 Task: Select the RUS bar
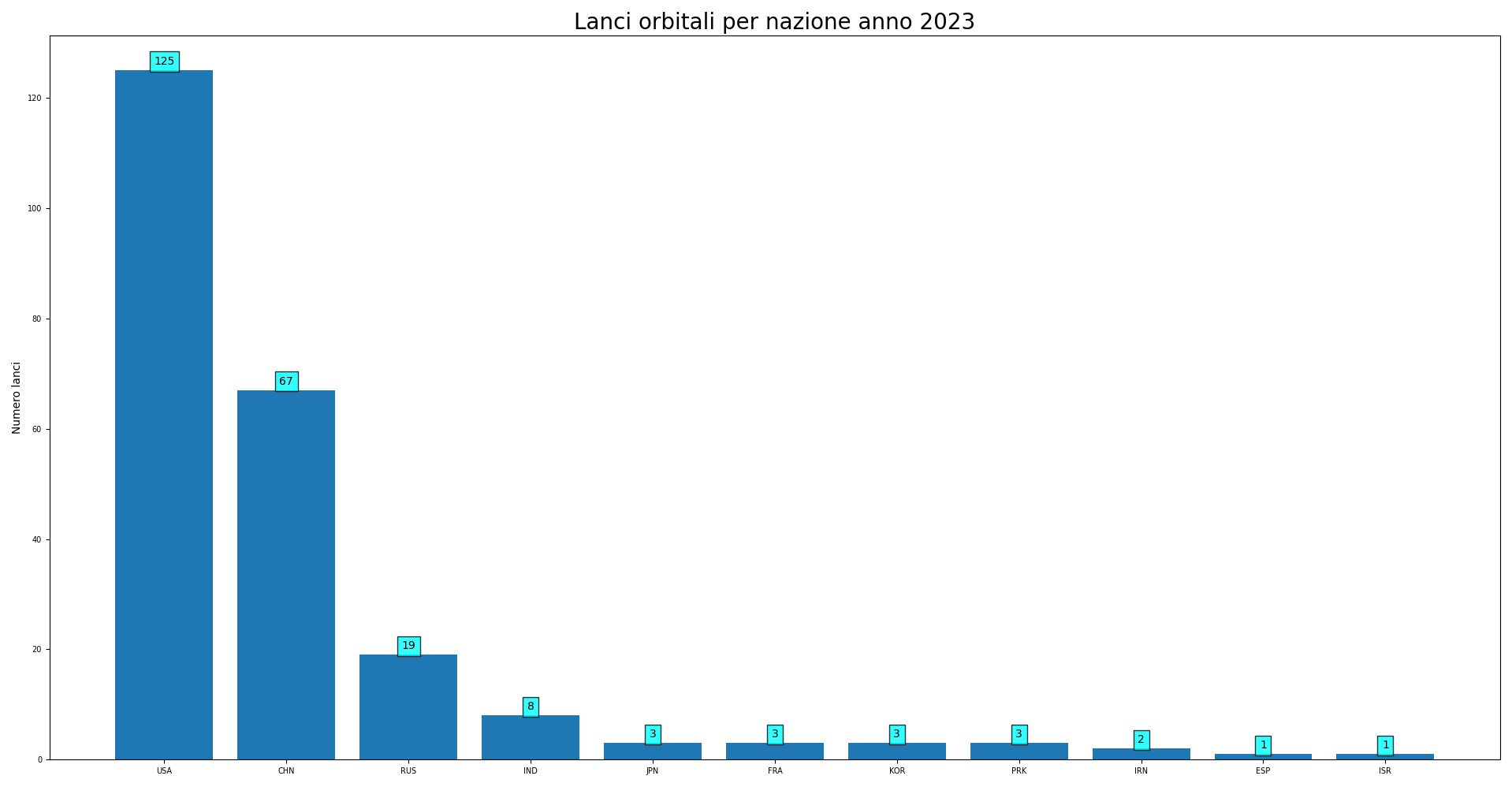(x=408, y=707)
